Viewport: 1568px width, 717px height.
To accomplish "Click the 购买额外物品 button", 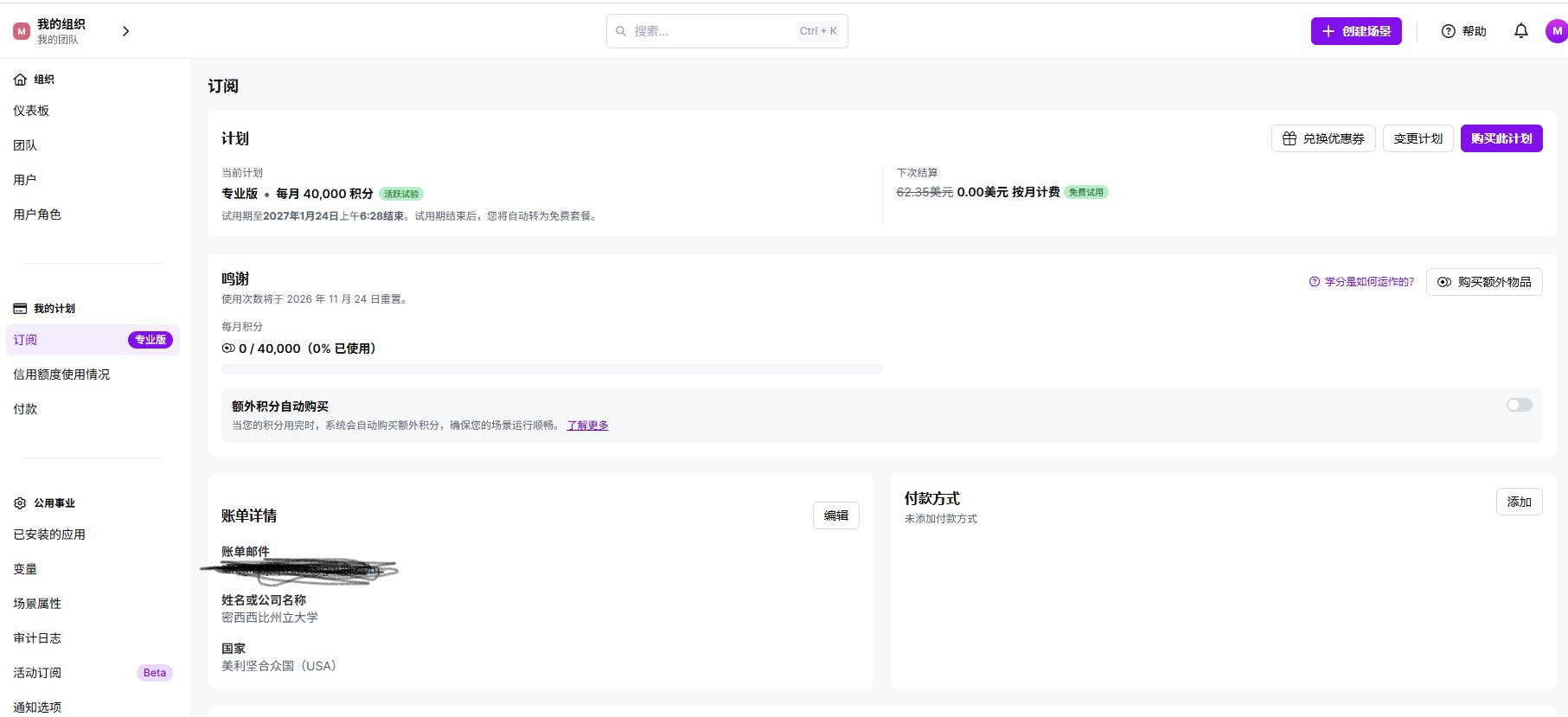I will coord(1484,282).
